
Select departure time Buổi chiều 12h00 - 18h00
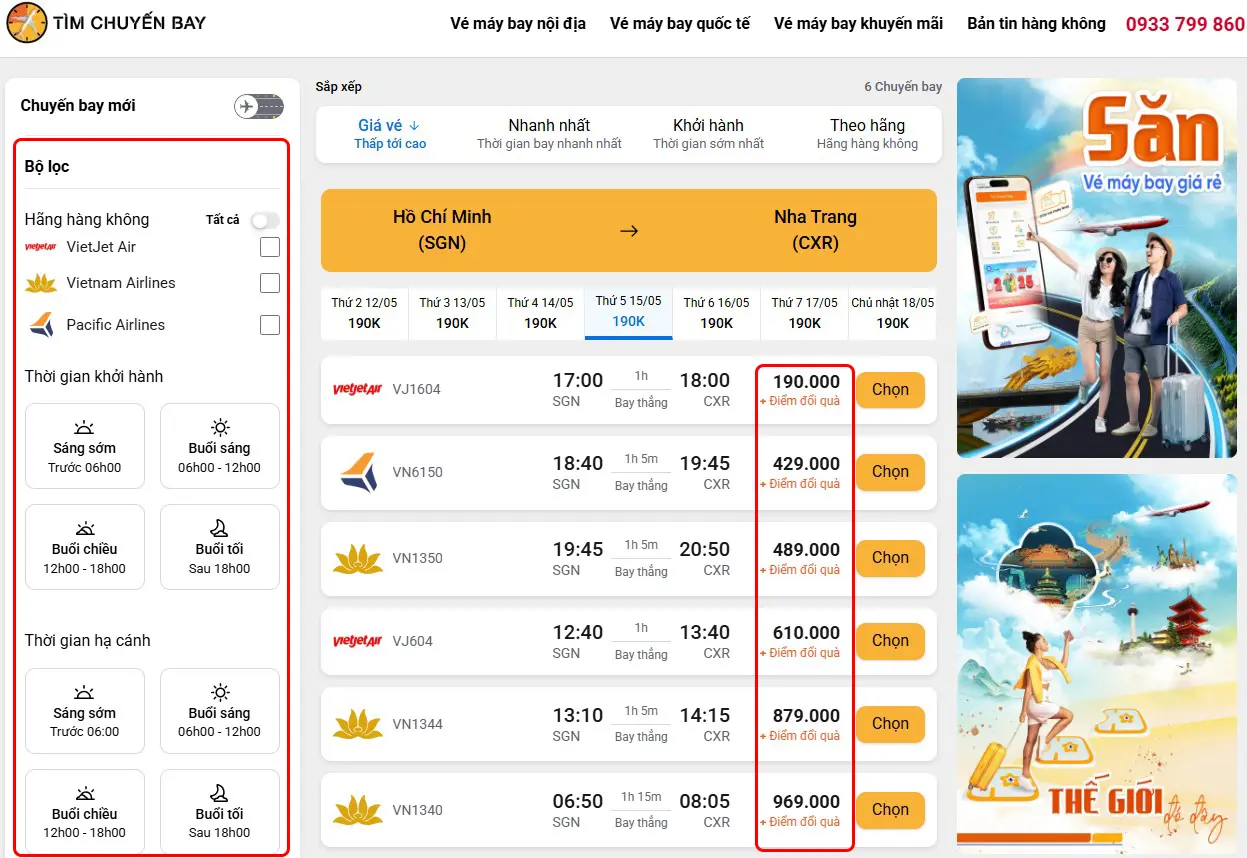[x=85, y=547]
